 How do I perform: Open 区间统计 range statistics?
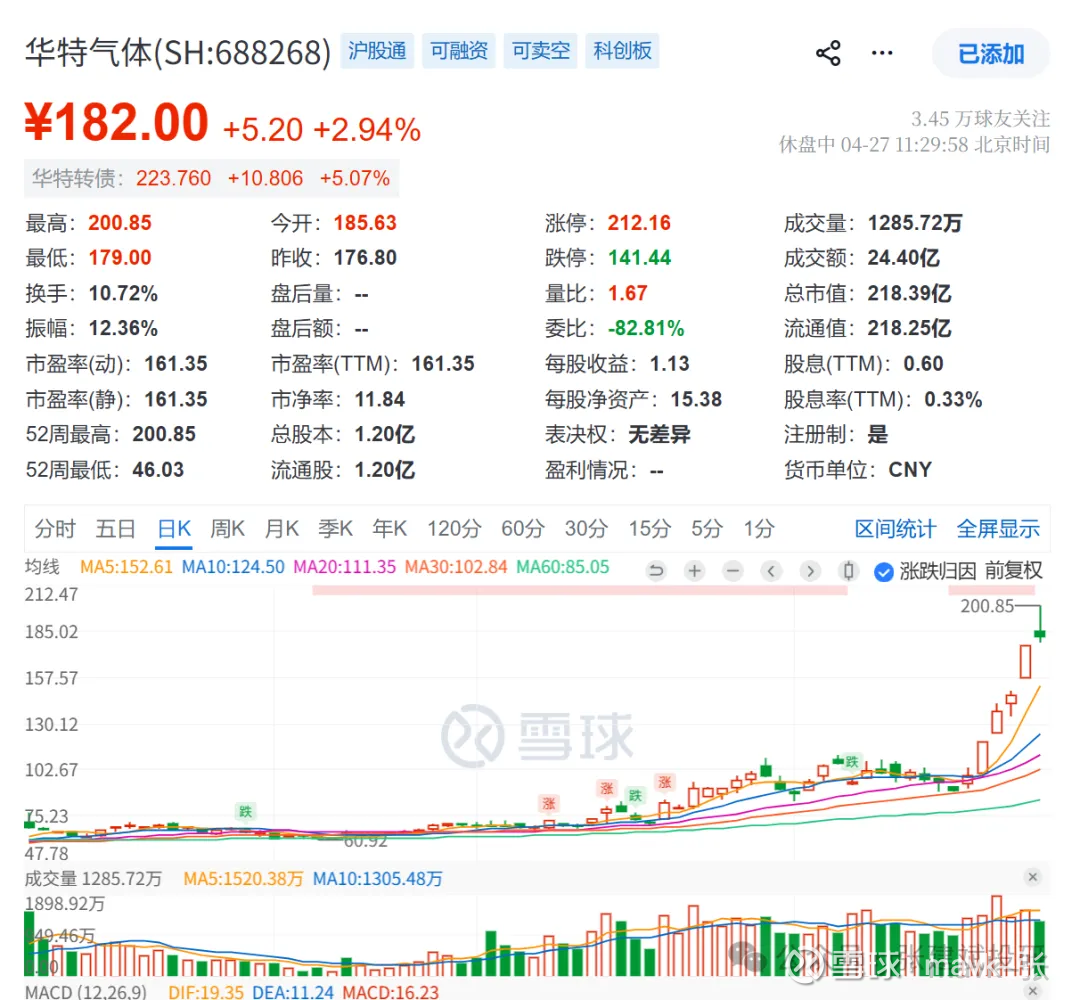(895, 529)
